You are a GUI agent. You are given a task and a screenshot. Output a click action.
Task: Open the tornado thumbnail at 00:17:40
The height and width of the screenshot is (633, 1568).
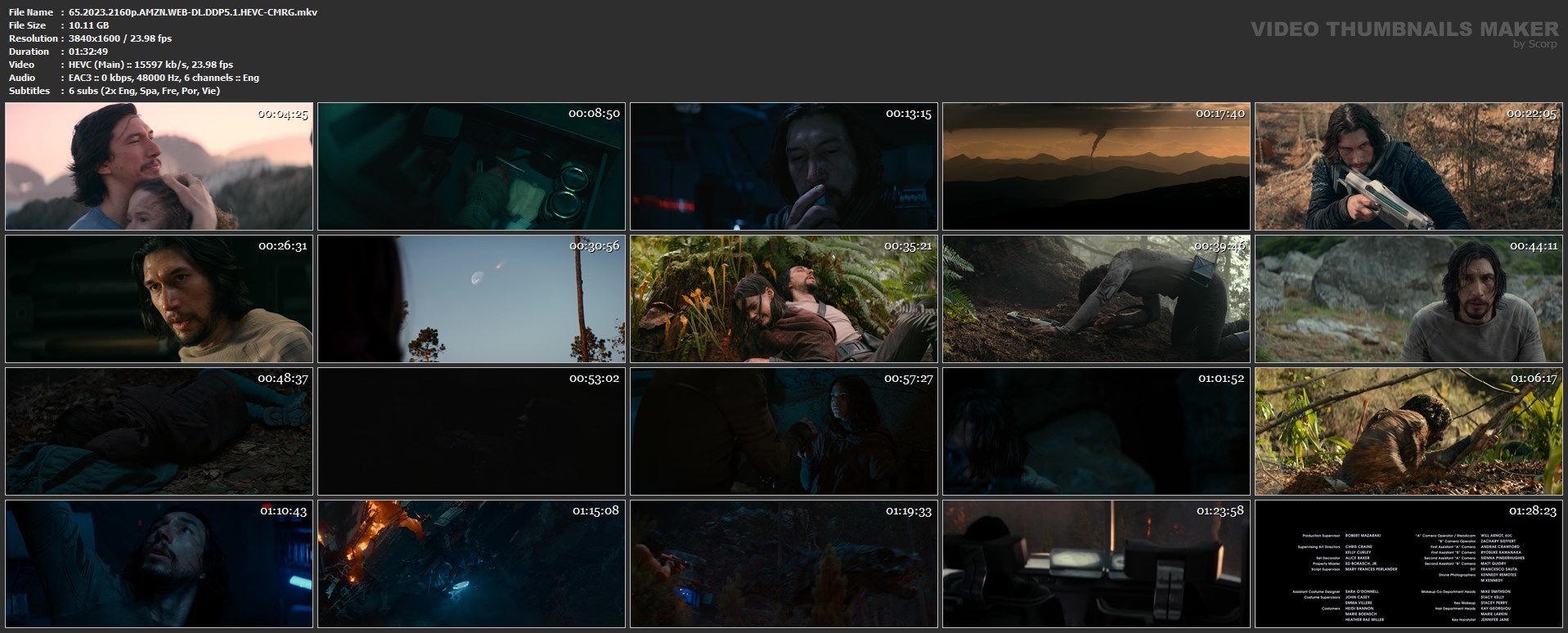pyautogui.click(x=1096, y=166)
